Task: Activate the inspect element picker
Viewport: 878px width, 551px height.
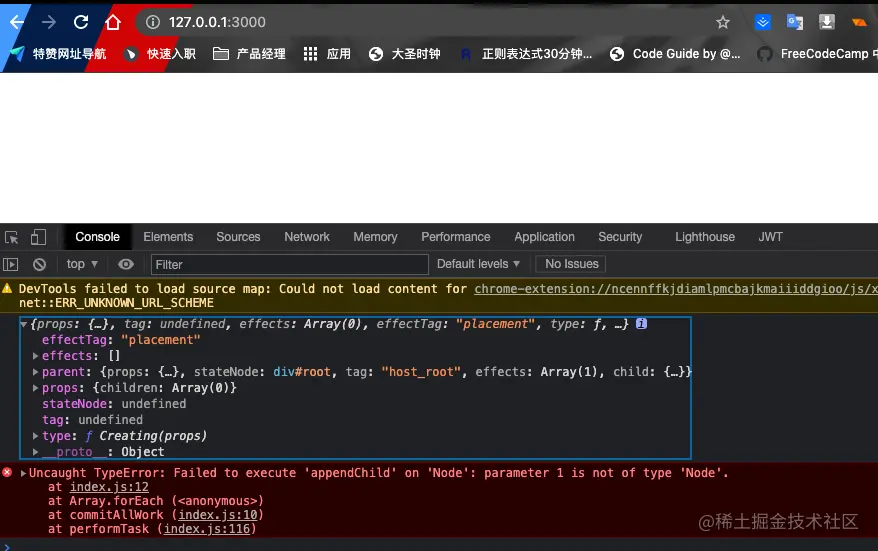Action: click(x=12, y=237)
